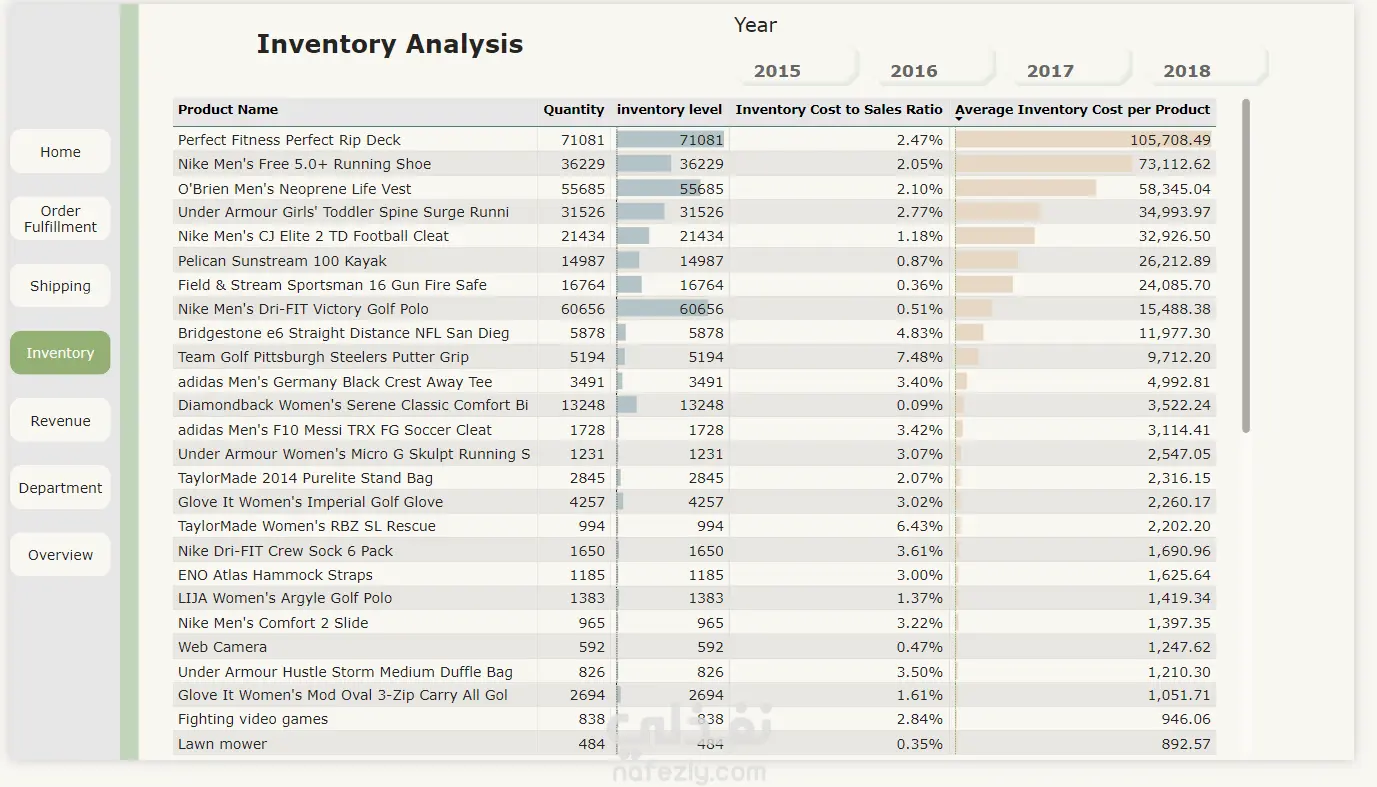Go to the Home page

[60, 152]
